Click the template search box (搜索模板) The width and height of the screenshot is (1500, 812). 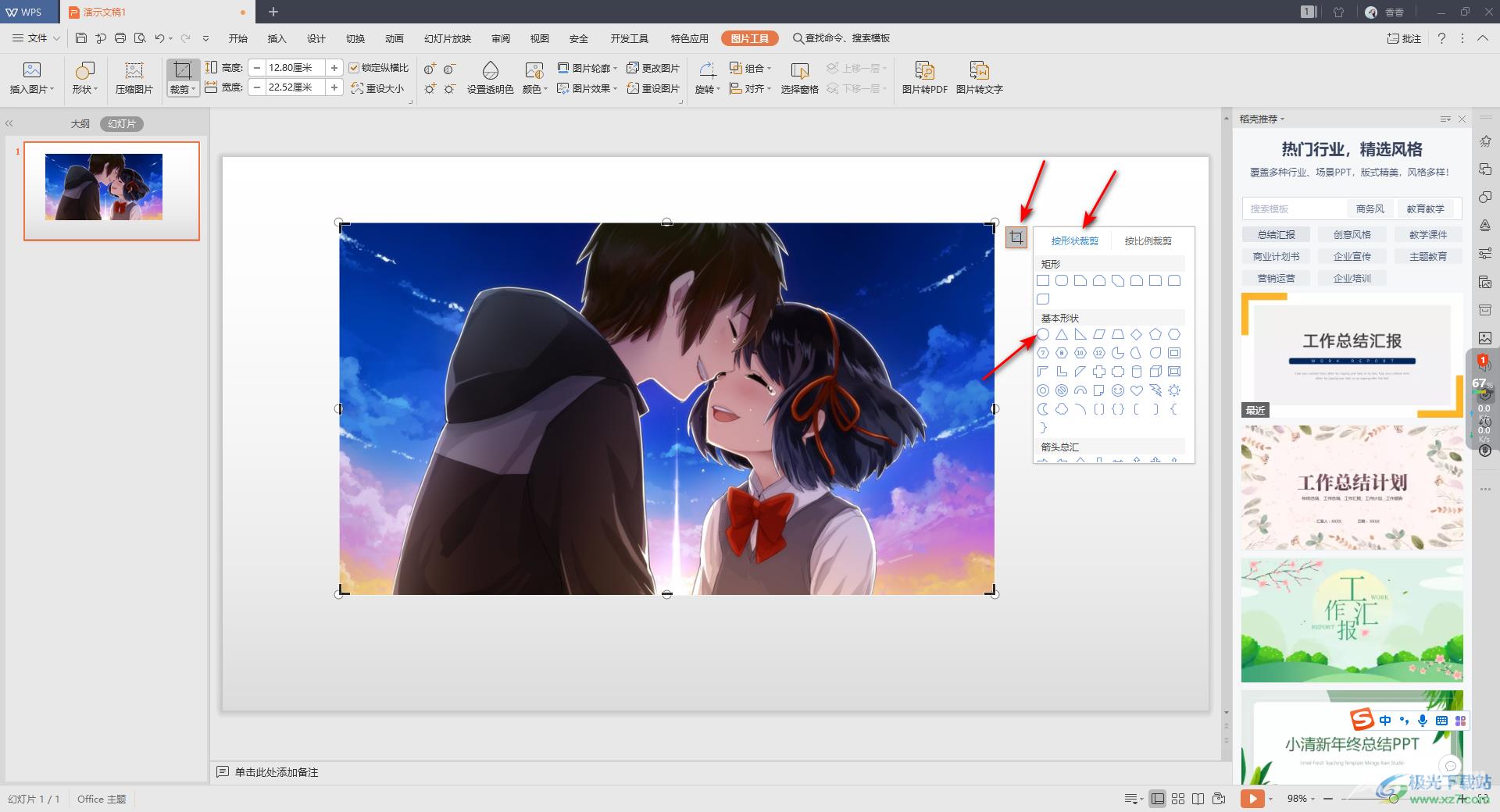[1294, 208]
